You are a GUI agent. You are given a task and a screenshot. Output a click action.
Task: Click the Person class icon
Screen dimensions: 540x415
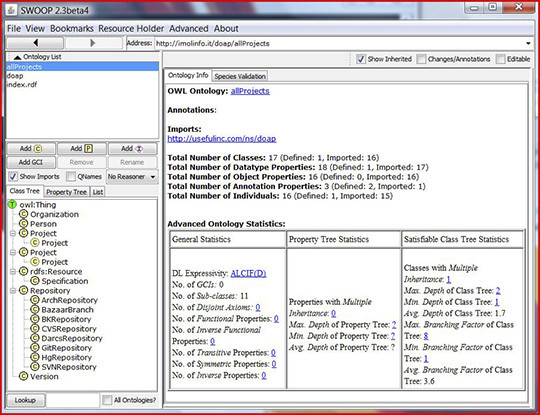tap(23, 224)
